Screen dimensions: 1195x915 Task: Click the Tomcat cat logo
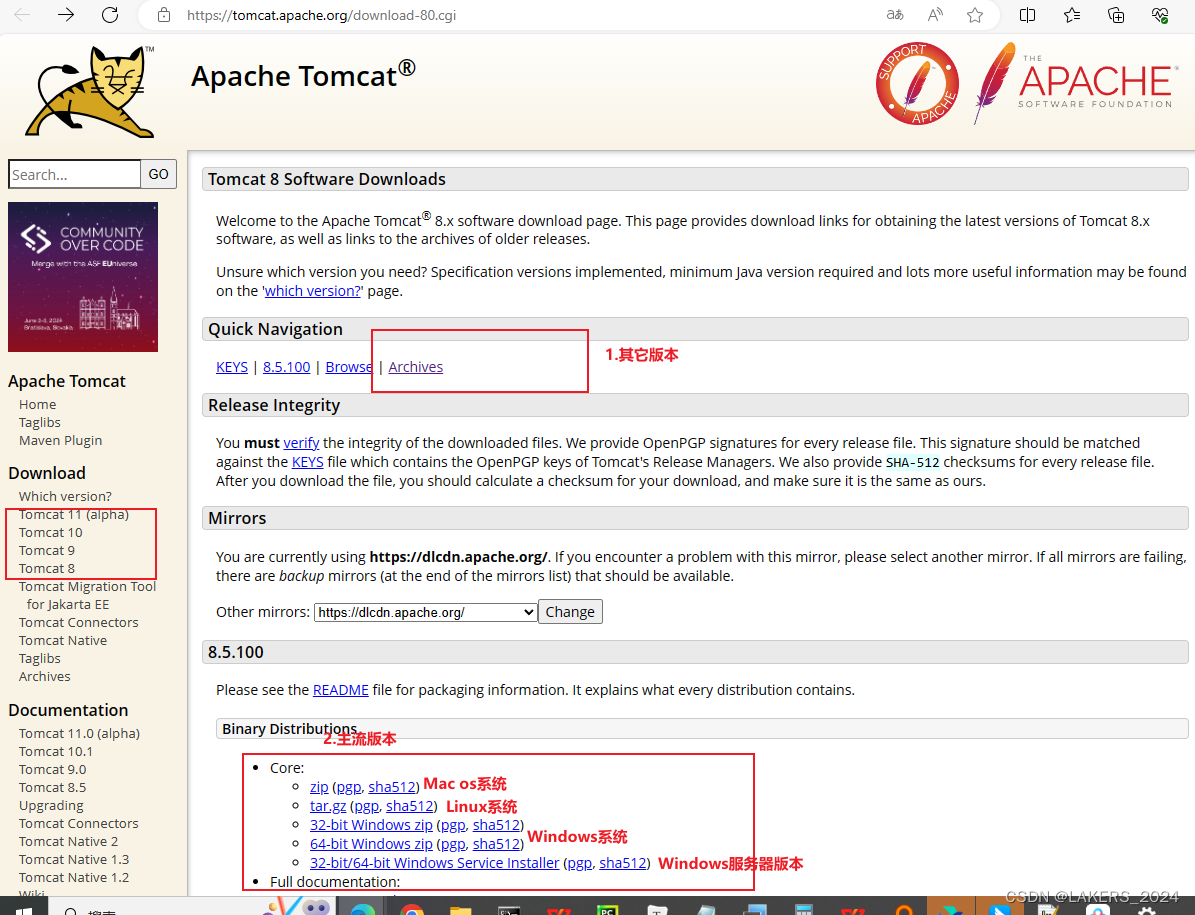tap(90, 91)
